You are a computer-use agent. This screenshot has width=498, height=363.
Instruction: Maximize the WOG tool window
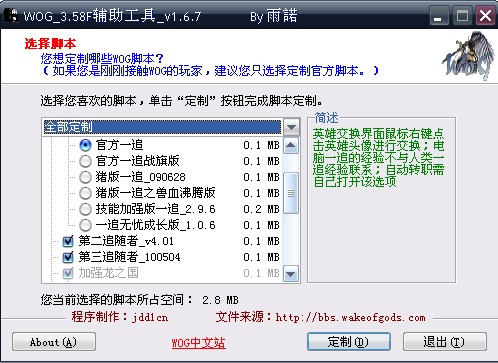coord(462,16)
